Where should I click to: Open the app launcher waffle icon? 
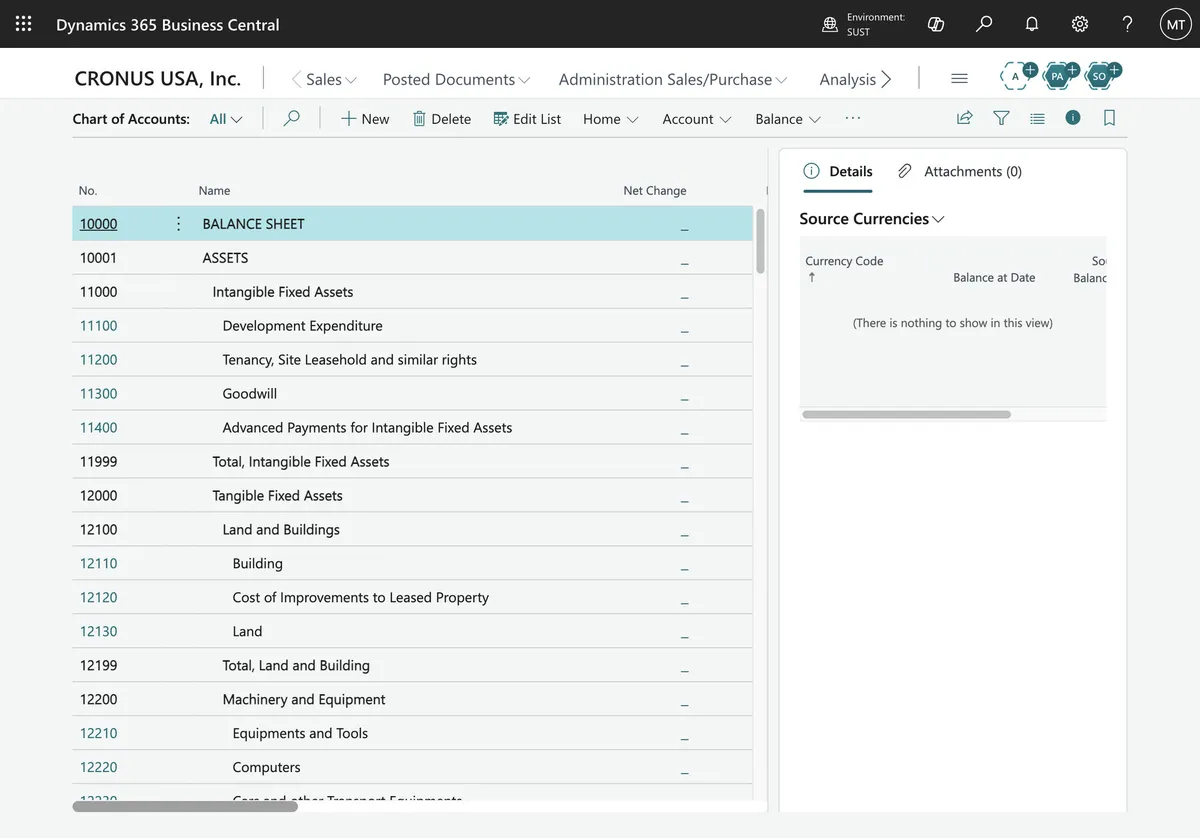24,24
